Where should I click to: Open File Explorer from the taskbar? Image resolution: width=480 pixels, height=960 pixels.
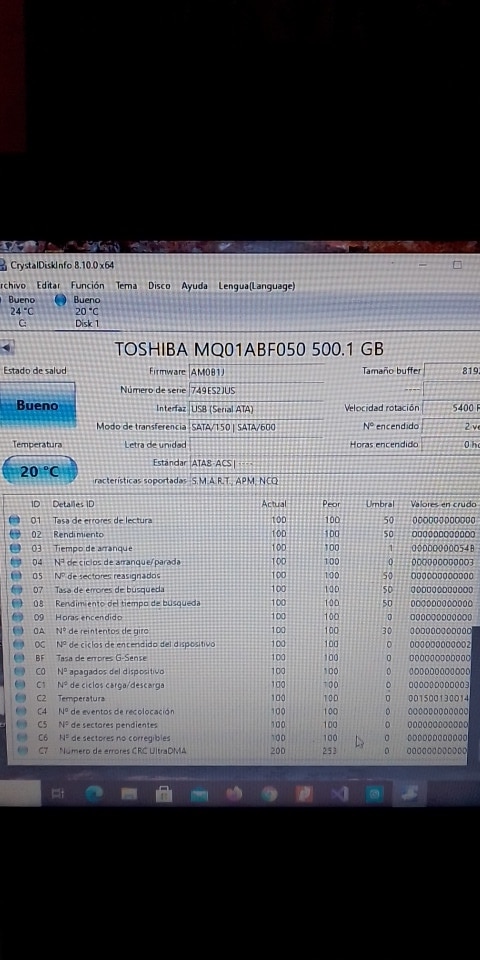[129, 795]
